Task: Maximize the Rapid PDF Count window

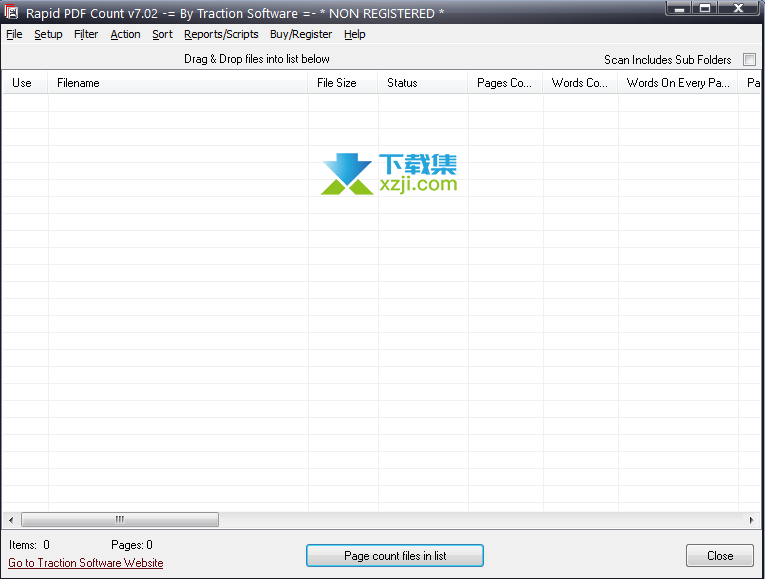Action: coord(705,8)
